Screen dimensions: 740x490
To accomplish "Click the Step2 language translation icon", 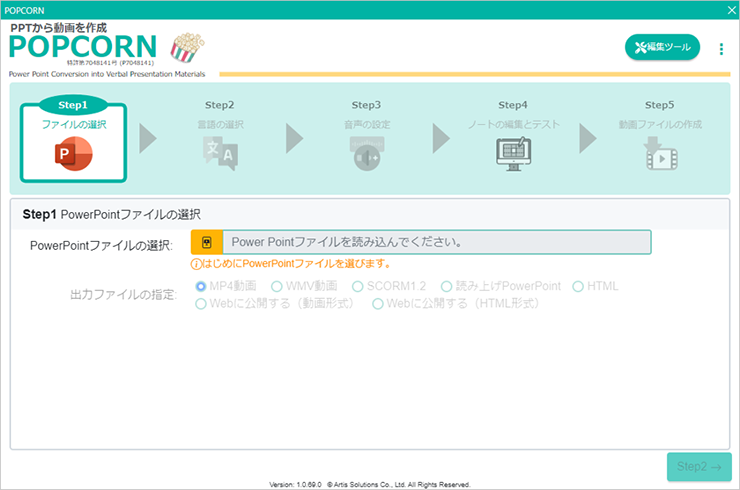I will pyautogui.click(x=220, y=153).
